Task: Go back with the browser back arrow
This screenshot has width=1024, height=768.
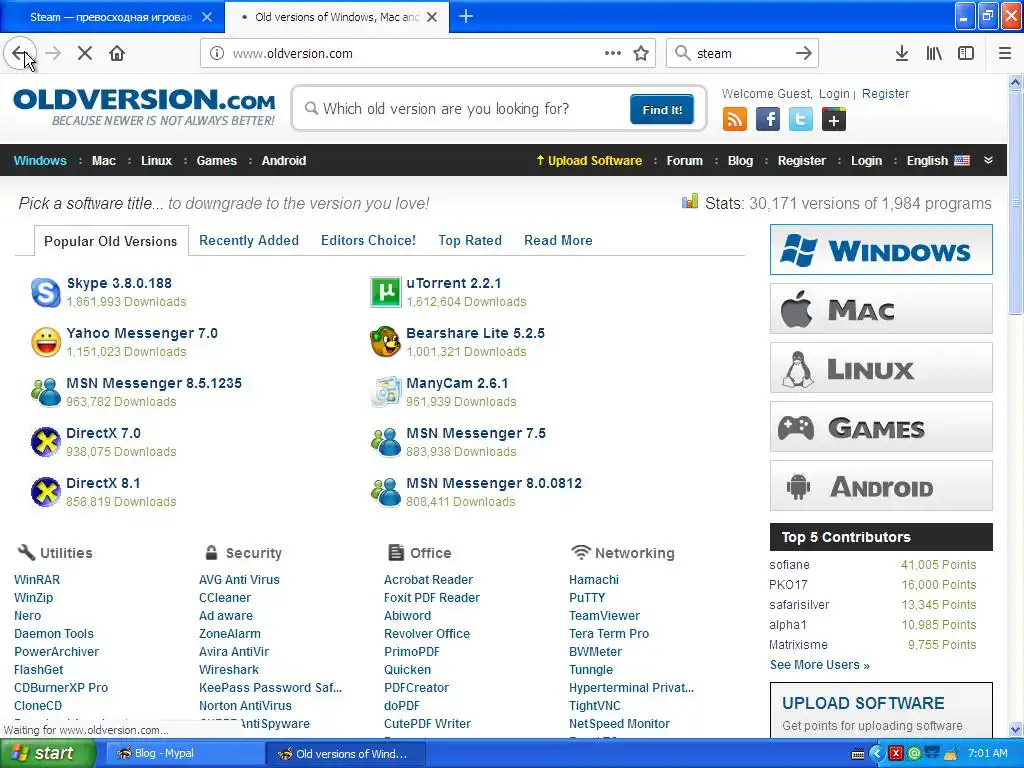Action: click(20, 54)
